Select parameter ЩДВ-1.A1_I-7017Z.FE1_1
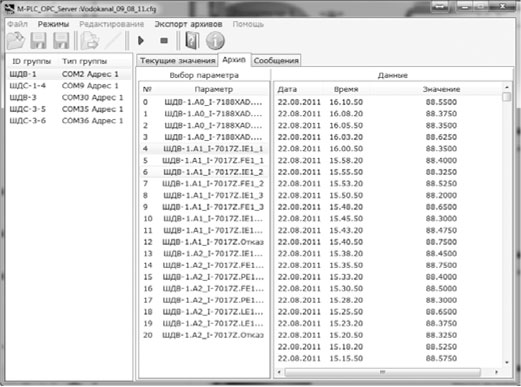Viewport: 521px width, 387px height. tap(204, 160)
